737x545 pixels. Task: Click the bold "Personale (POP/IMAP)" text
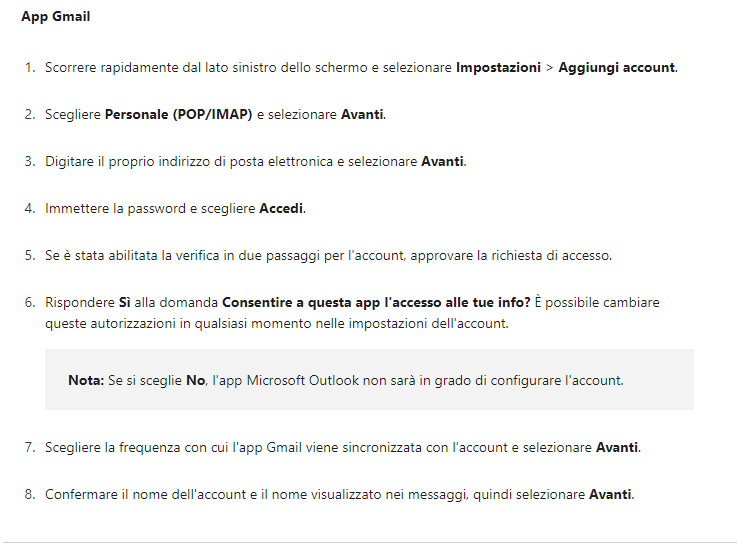coord(178,115)
